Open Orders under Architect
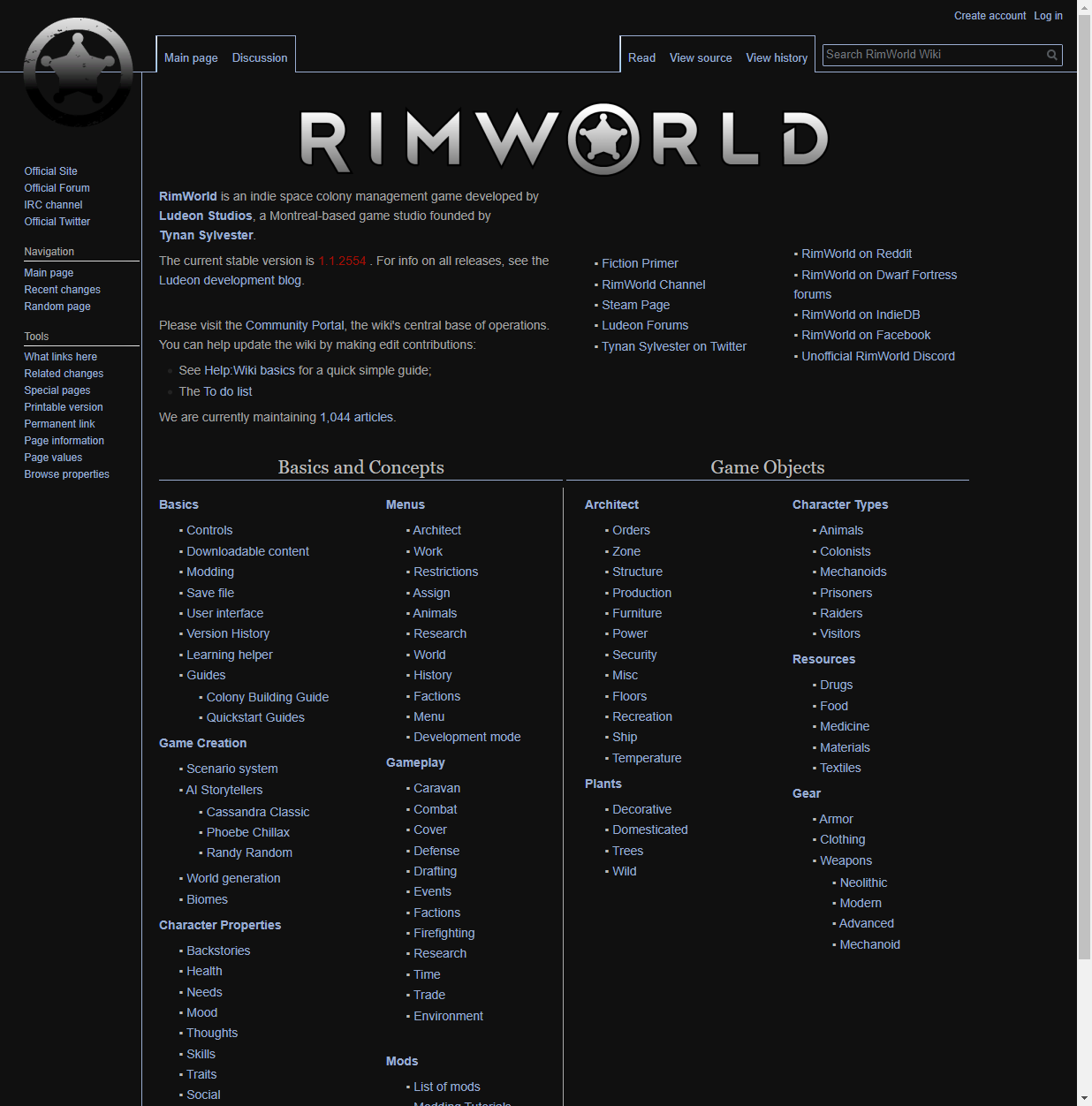Viewport: 1092px width, 1106px height. pyautogui.click(x=631, y=530)
